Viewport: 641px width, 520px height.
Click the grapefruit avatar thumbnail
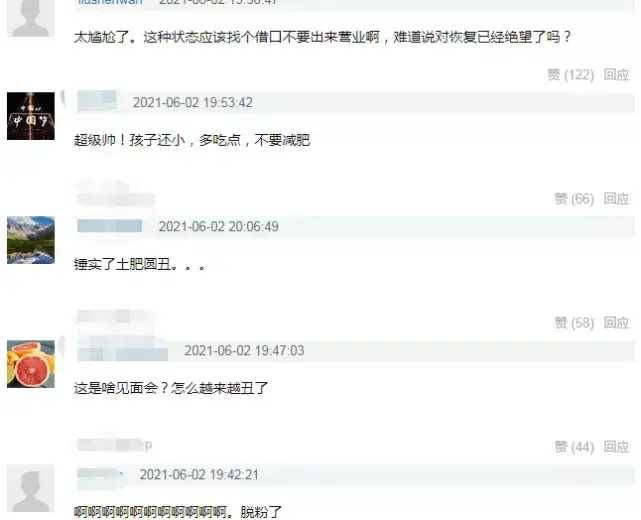click(31, 364)
